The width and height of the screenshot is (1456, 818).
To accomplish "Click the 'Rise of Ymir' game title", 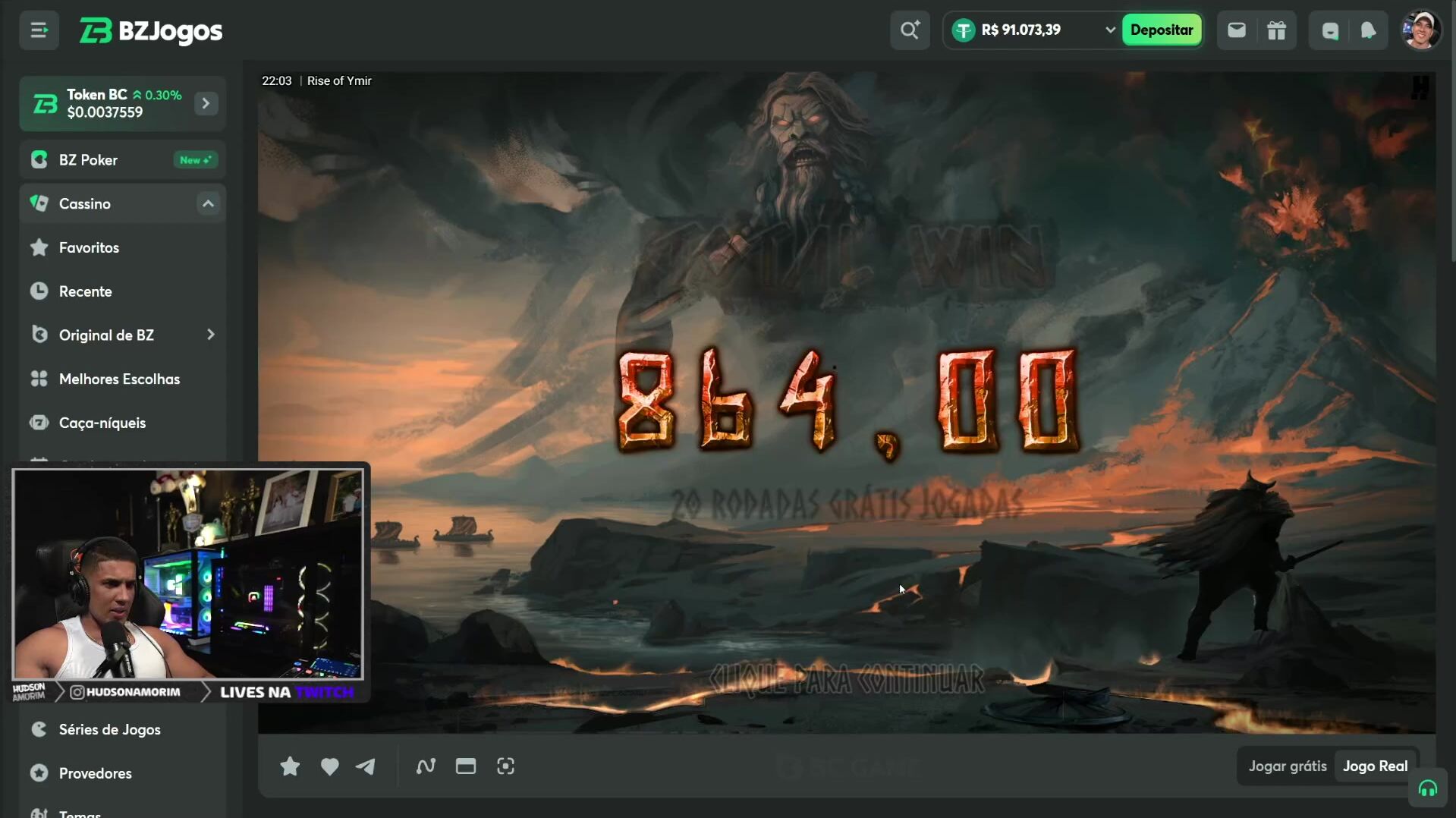I will (339, 80).
